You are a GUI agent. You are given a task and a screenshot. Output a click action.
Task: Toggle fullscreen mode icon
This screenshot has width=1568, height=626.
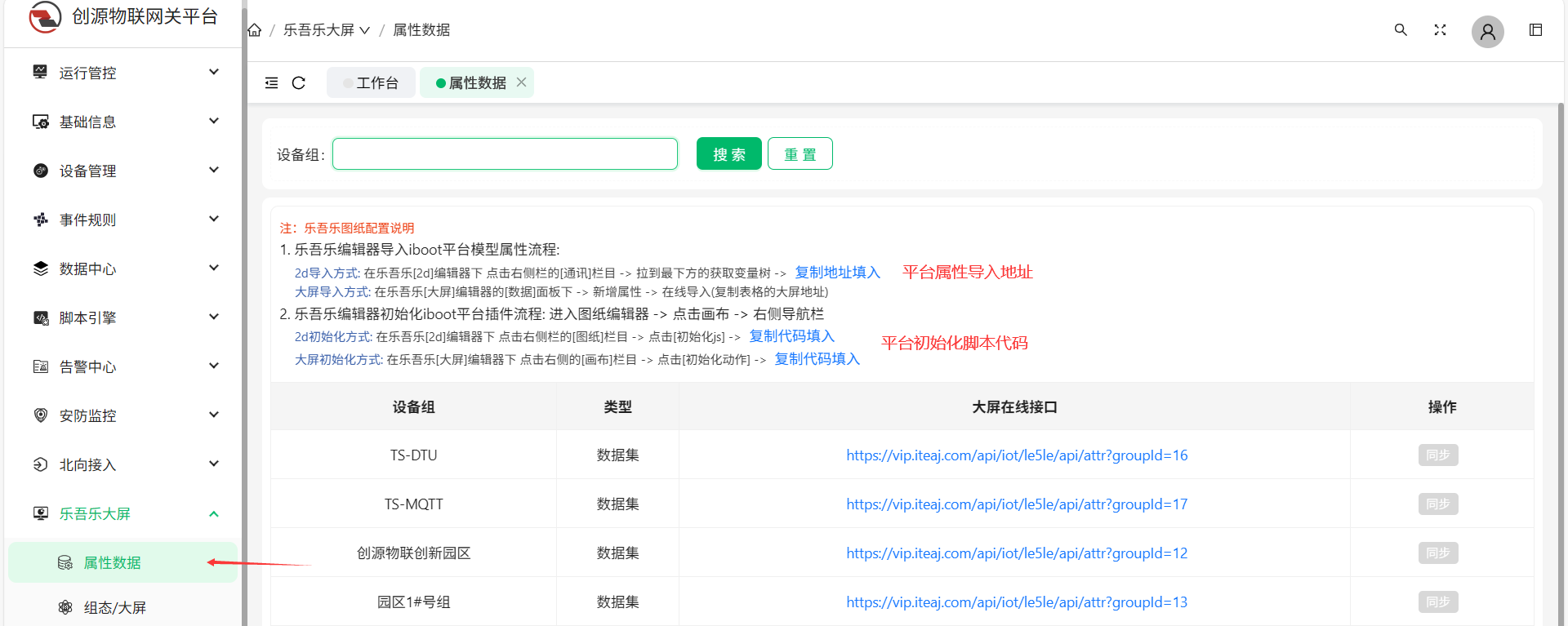pos(1440,30)
